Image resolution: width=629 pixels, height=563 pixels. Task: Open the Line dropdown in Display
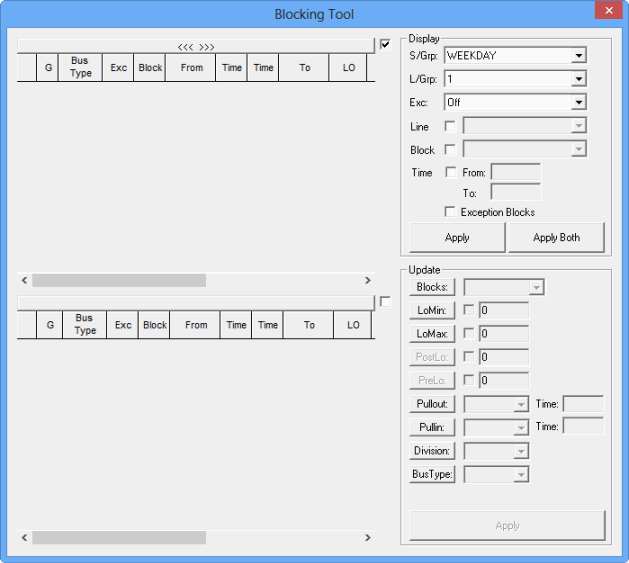[x=578, y=126]
